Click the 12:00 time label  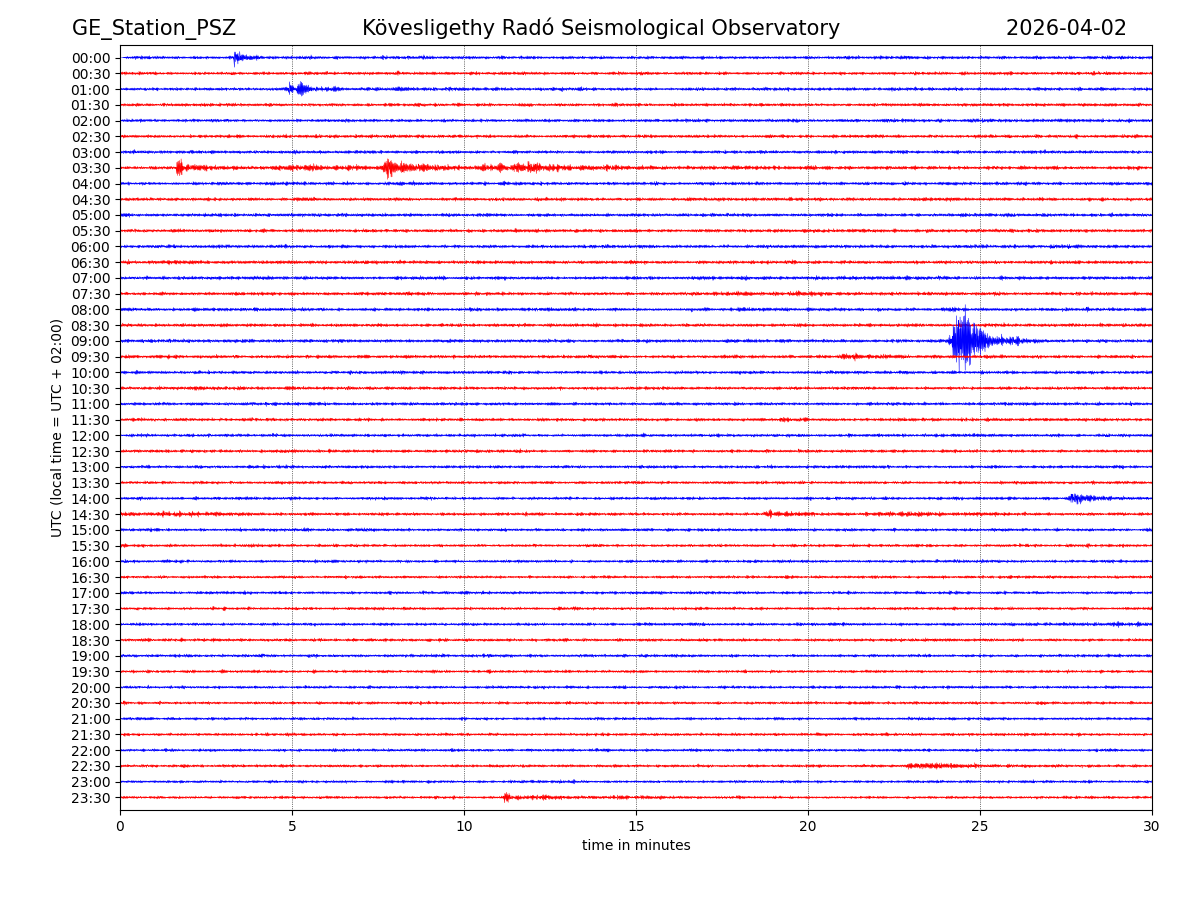[x=91, y=436]
